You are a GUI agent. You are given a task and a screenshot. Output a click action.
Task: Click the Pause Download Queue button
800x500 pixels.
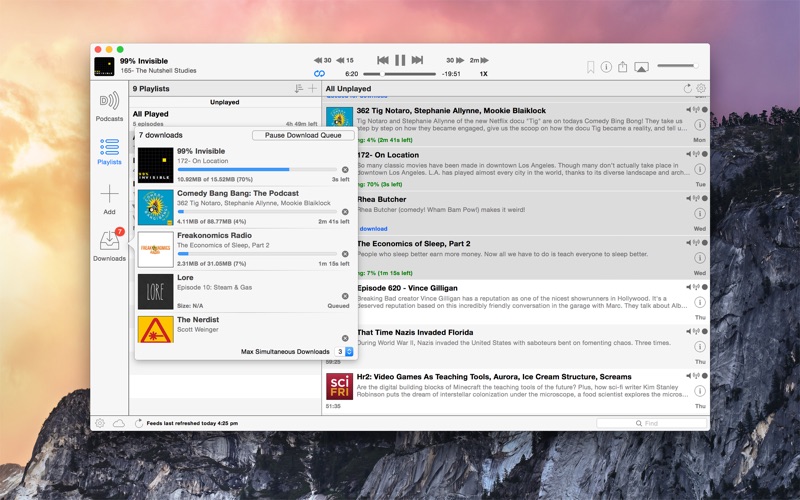[303, 135]
